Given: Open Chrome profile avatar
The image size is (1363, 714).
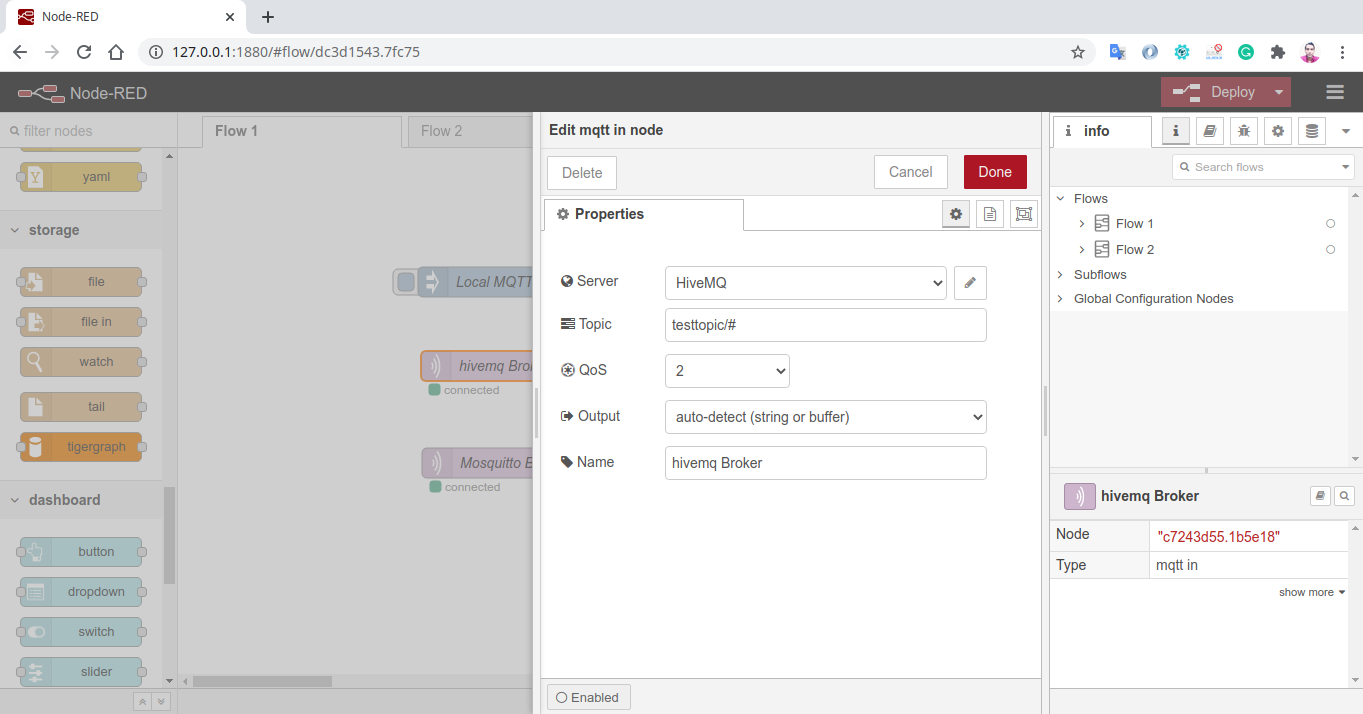Looking at the screenshot, I should (1310, 52).
